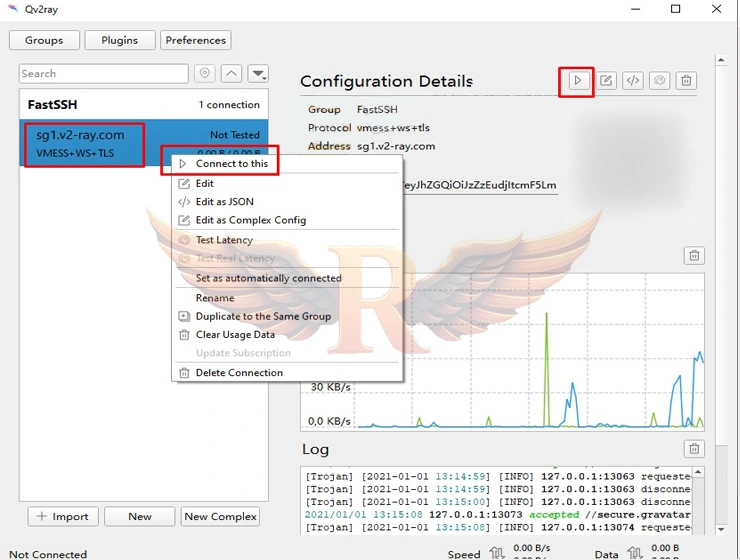Click the edit as JSON code icon
740x560 pixels.
pos(633,81)
